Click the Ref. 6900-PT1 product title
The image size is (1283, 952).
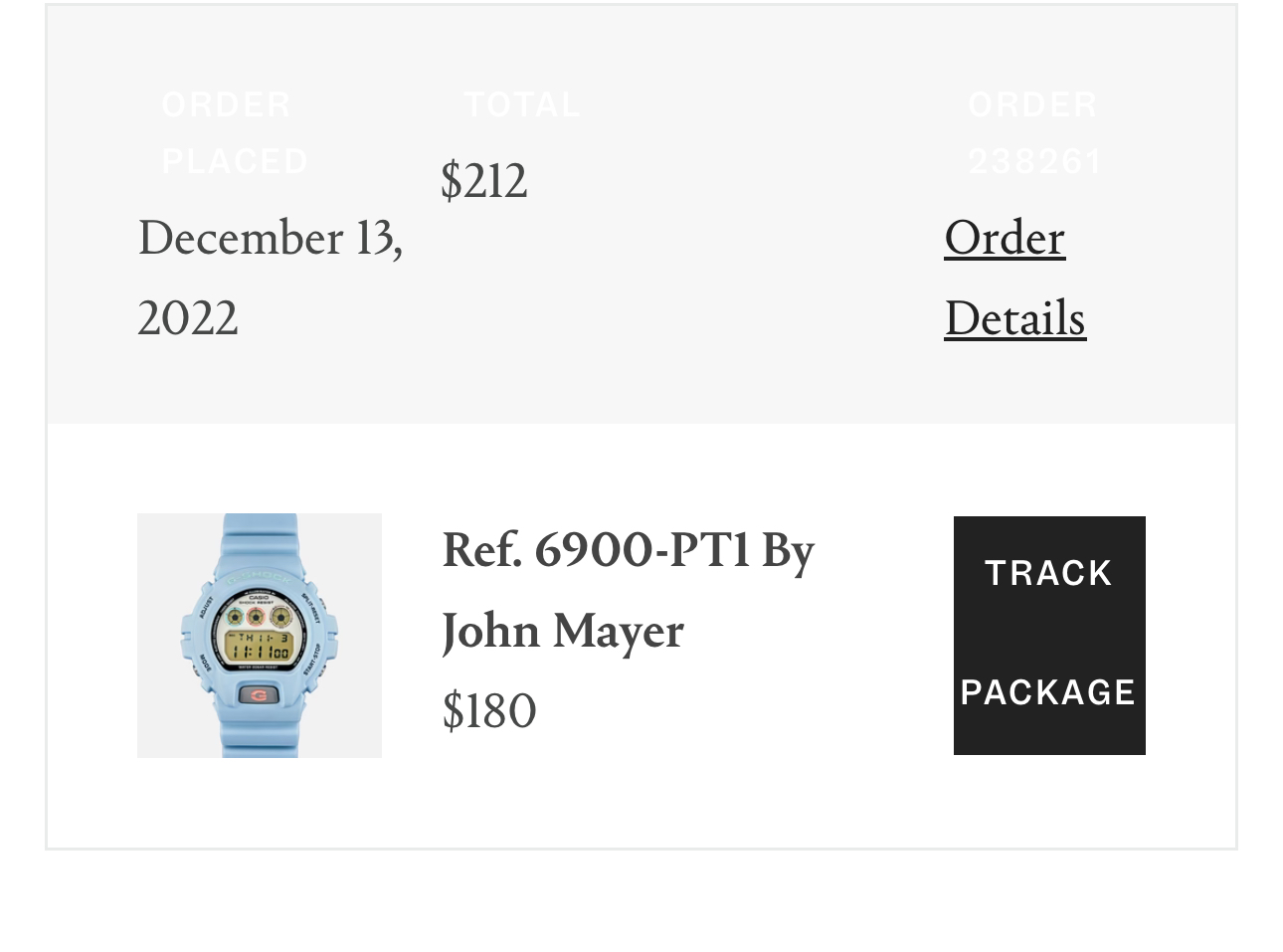tap(628, 550)
